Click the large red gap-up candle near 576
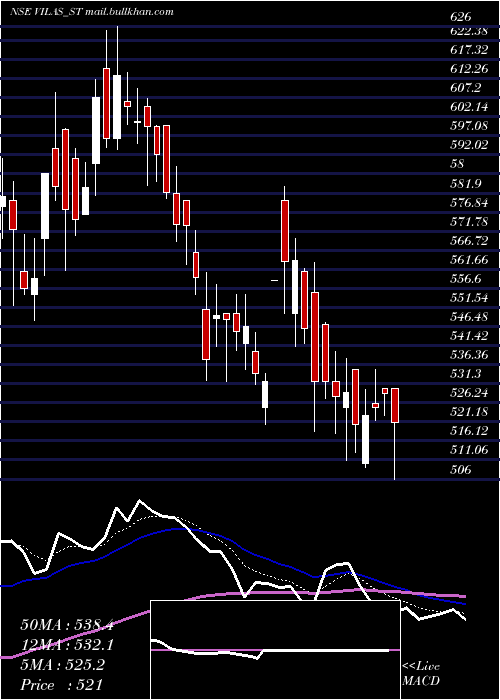The image size is (500, 700). tap(285, 231)
